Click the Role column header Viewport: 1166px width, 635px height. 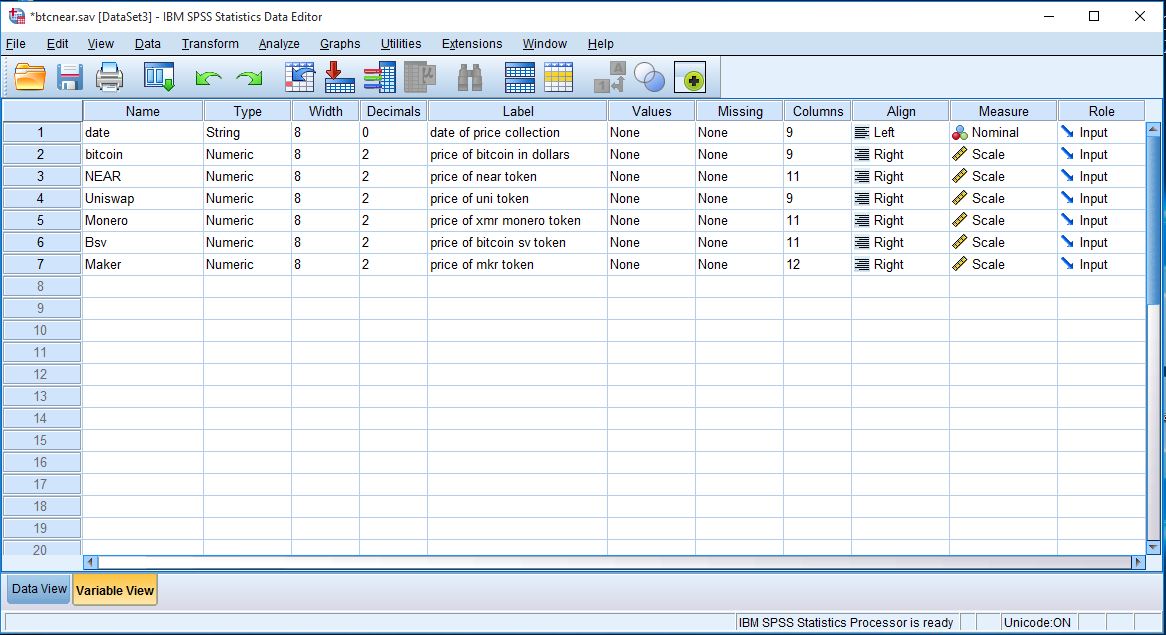1101,111
